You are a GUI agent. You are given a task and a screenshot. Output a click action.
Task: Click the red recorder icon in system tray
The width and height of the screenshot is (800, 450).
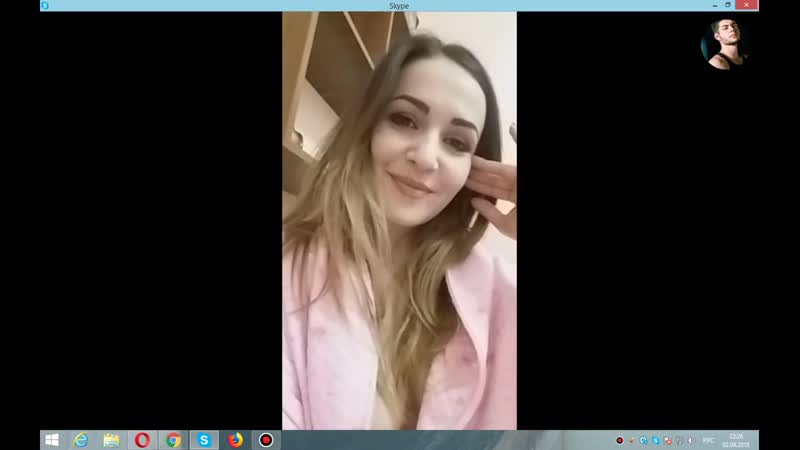pos(620,440)
